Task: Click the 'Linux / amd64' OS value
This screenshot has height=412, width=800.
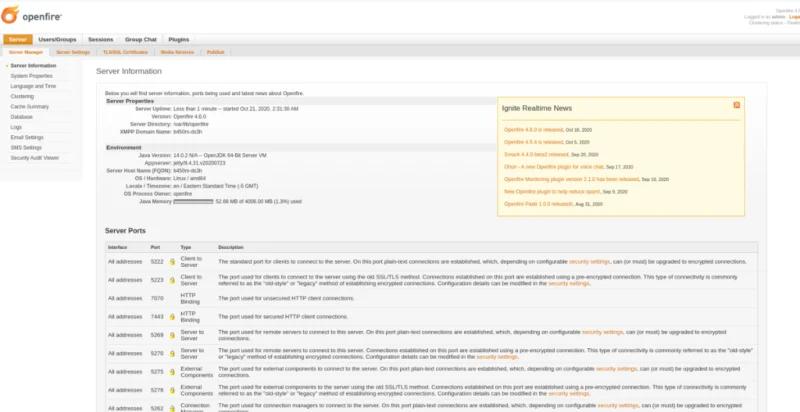Action: click(x=190, y=178)
